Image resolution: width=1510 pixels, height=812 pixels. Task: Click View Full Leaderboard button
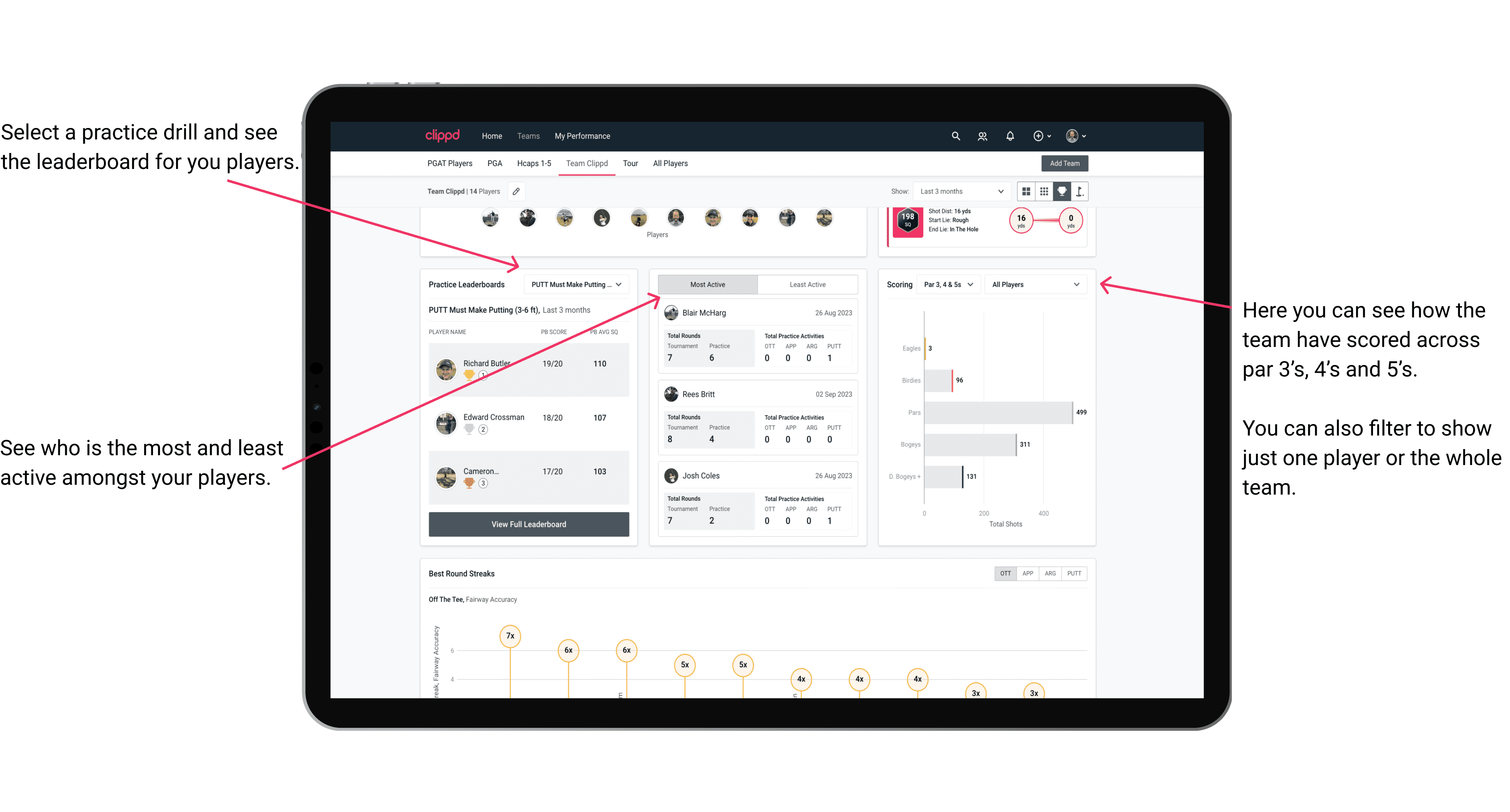click(528, 524)
